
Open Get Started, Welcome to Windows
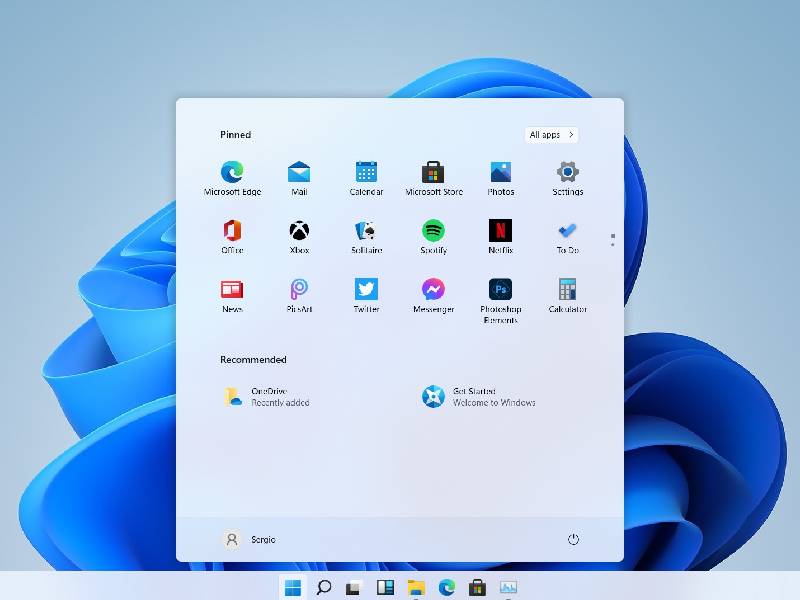tap(480, 396)
